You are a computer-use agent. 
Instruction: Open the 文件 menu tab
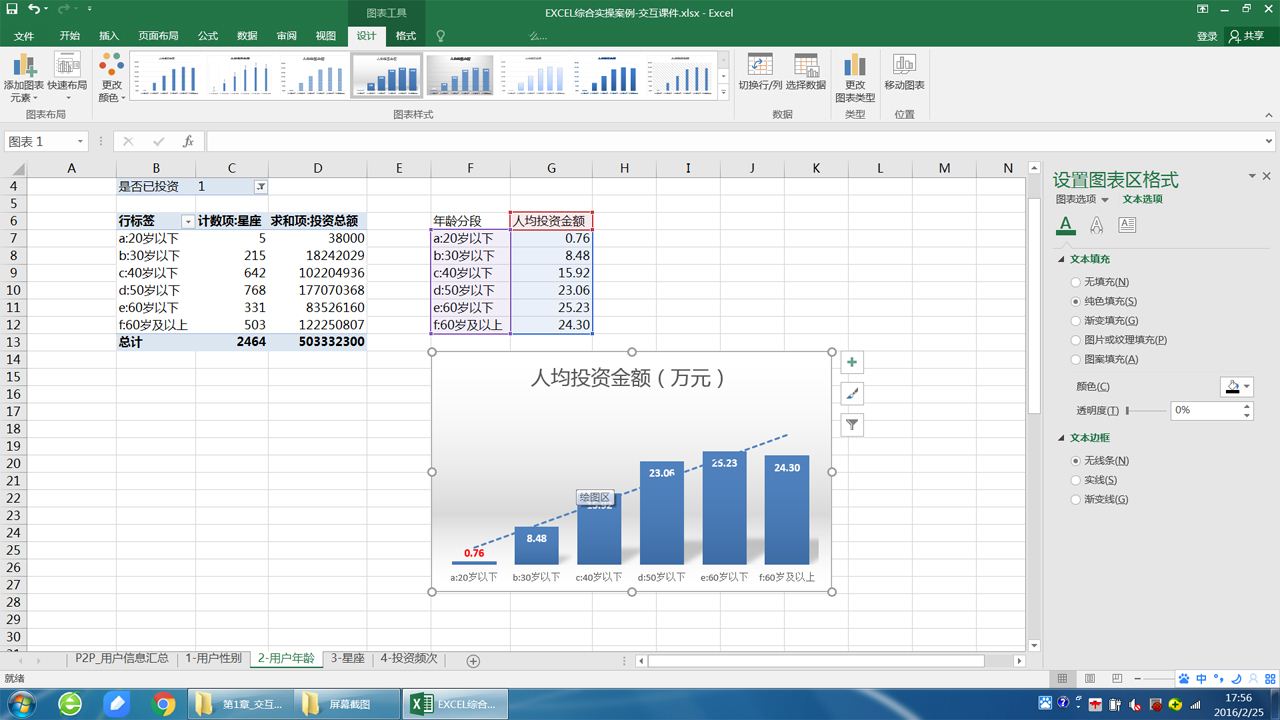coord(24,36)
